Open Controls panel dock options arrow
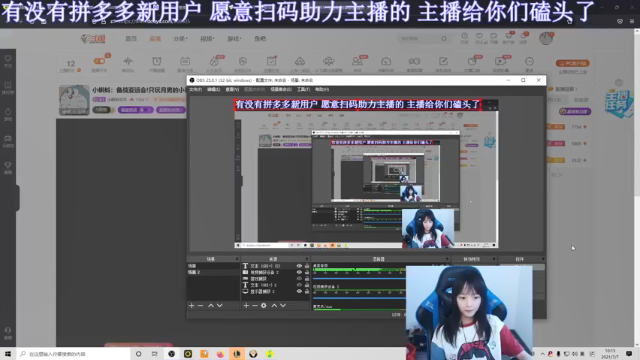This screenshot has width=640, height=360. (543, 259)
